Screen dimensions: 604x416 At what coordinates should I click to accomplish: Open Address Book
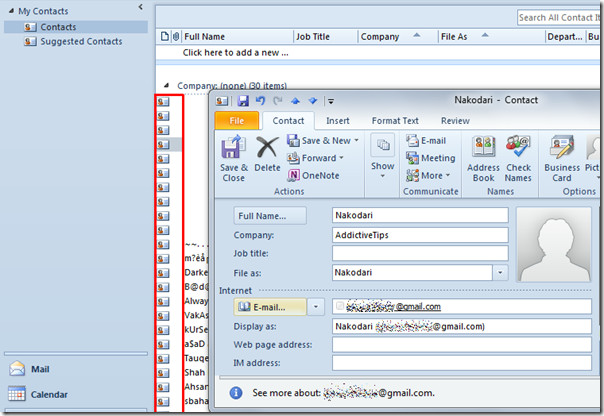pos(483,159)
